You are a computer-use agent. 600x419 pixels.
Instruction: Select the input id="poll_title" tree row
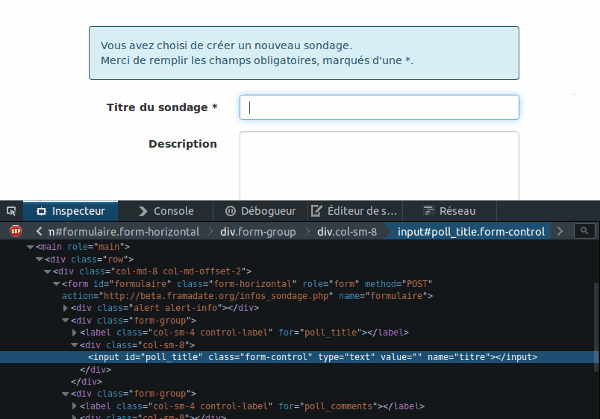pyautogui.click(x=300, y=357)
